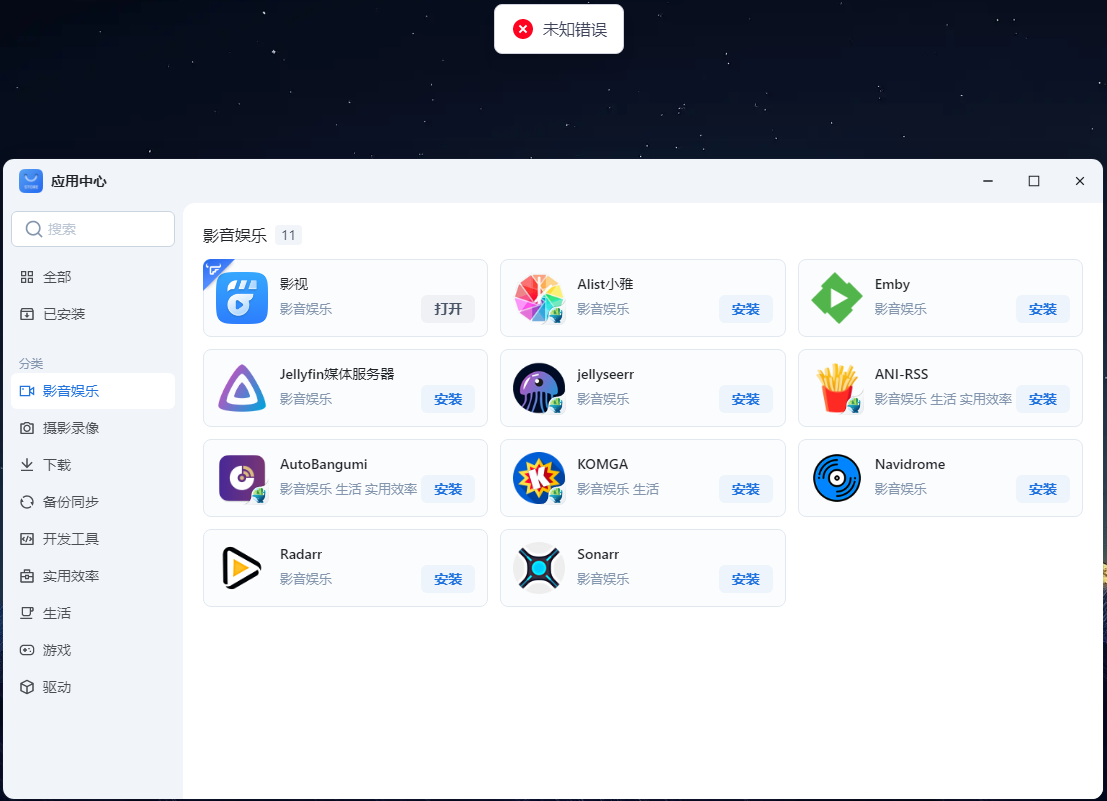Open the installed 影视 app with 打开
Viewport: 1107px width, 801px height.
(x=448, y=309)
